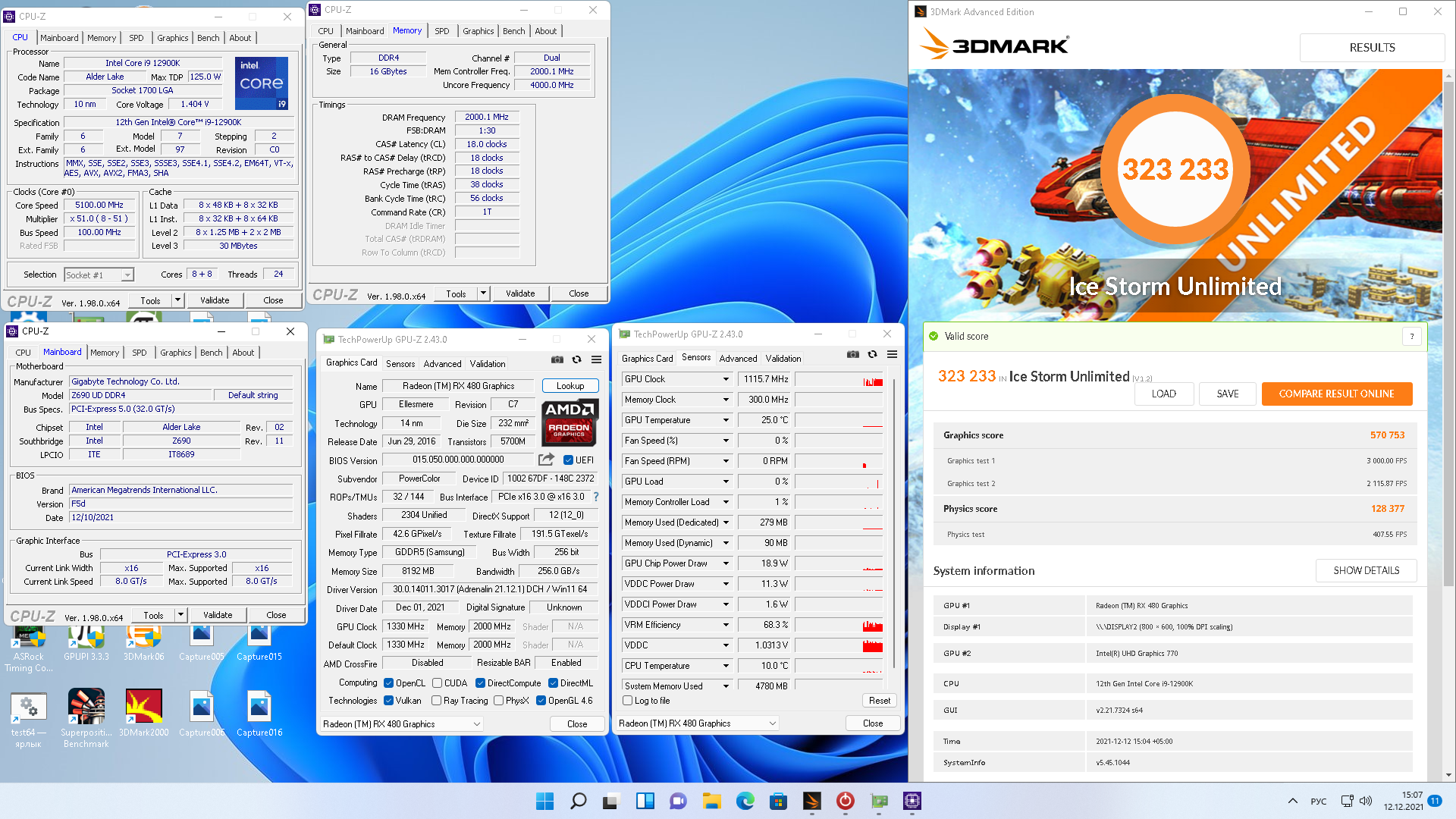Open GPU-Z Graphics Card hamburger menu
Viewport: 1456px width, 819px height.
click(597, 359)
